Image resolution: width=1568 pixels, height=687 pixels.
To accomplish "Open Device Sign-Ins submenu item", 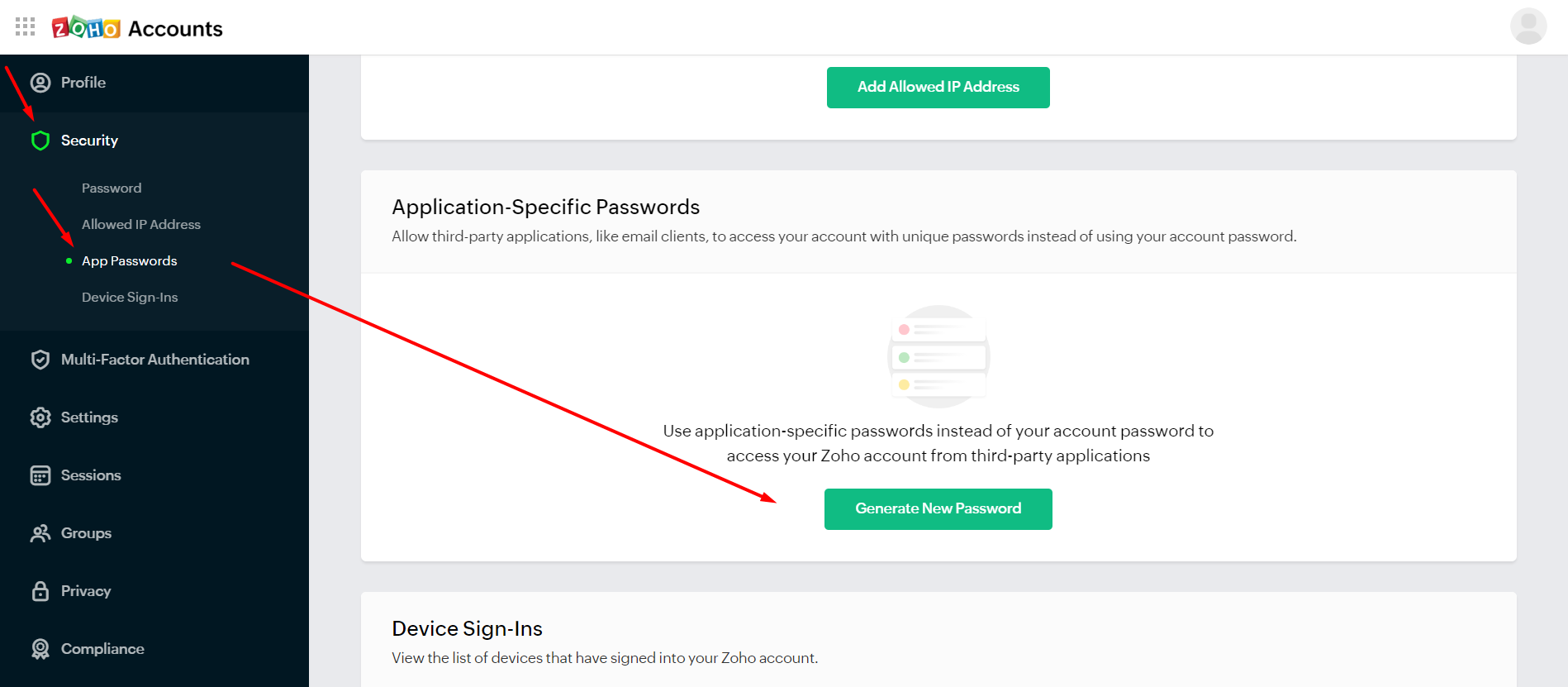I will point(130,298).
